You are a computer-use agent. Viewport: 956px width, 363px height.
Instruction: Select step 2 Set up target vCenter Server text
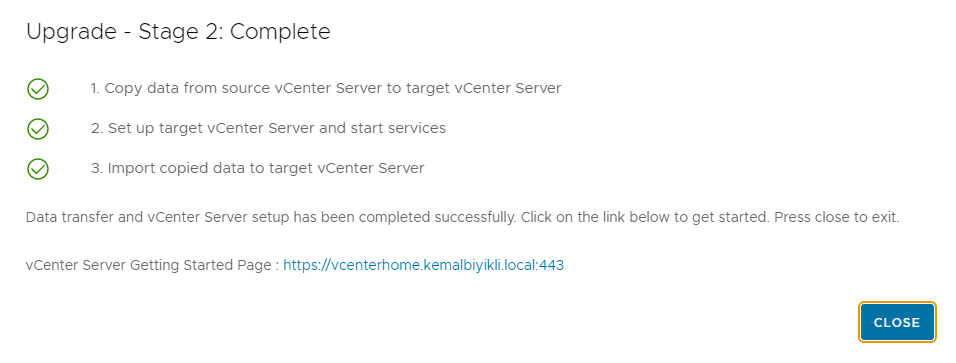click(x=268, y=128)
